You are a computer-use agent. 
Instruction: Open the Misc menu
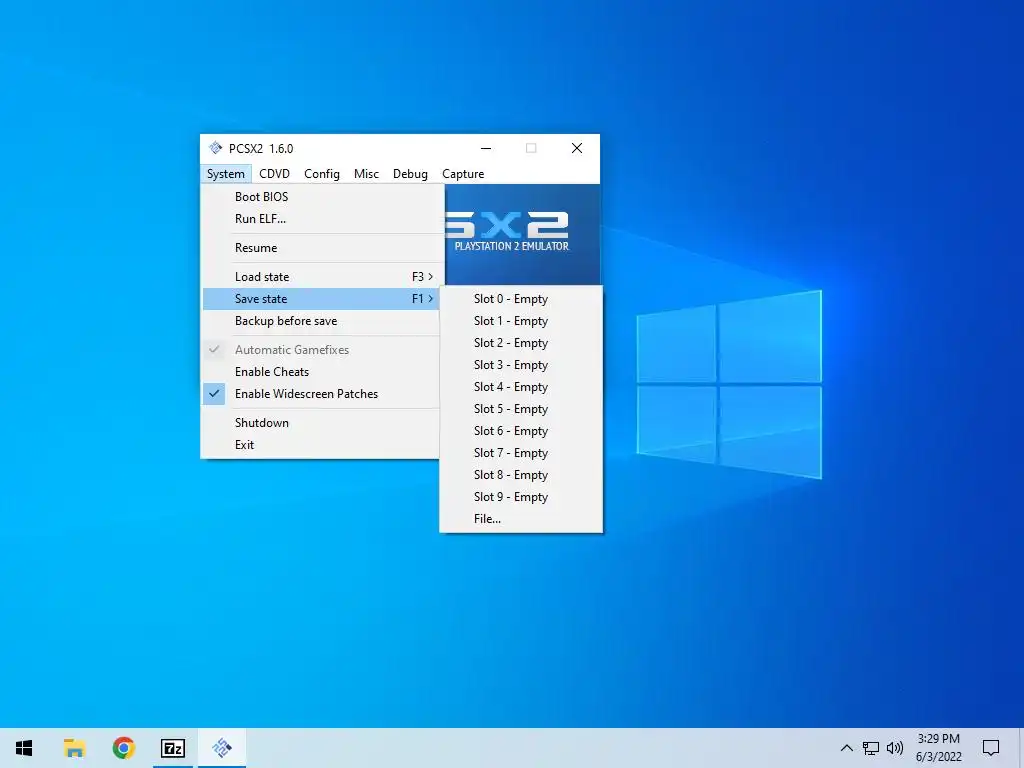pyautogui.click(x=366, y=174)
